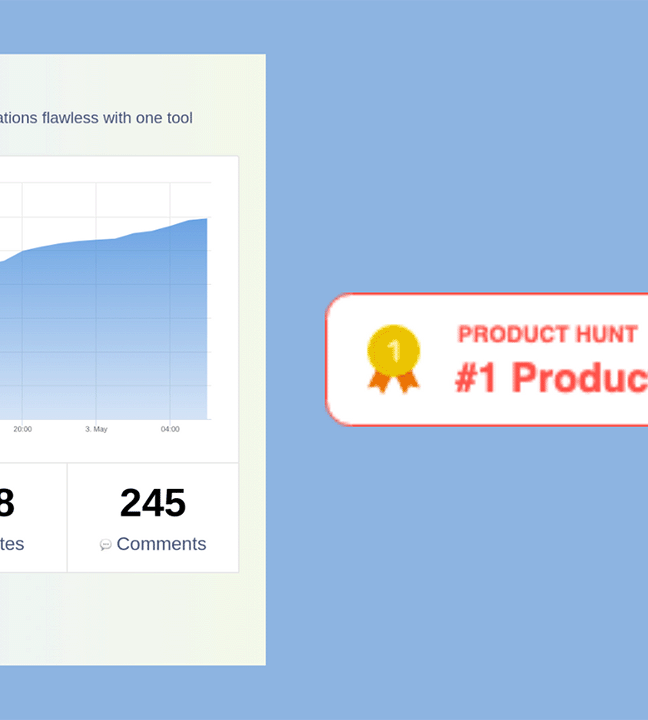Click the tagline ending with one tool

96,118
